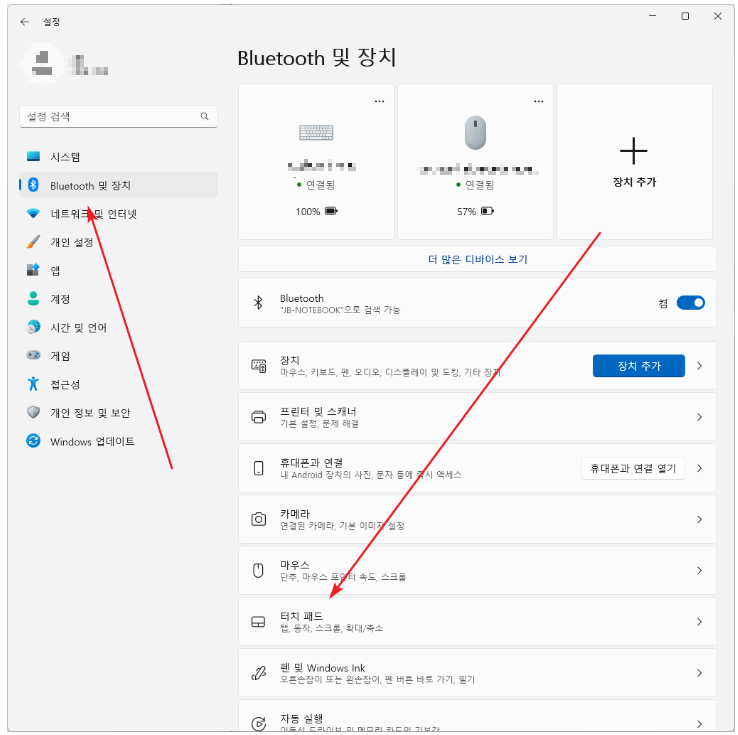Click the pen and Windows Ink icon
The width and height of the screenshot is (738, 735).
coord(258,673)
